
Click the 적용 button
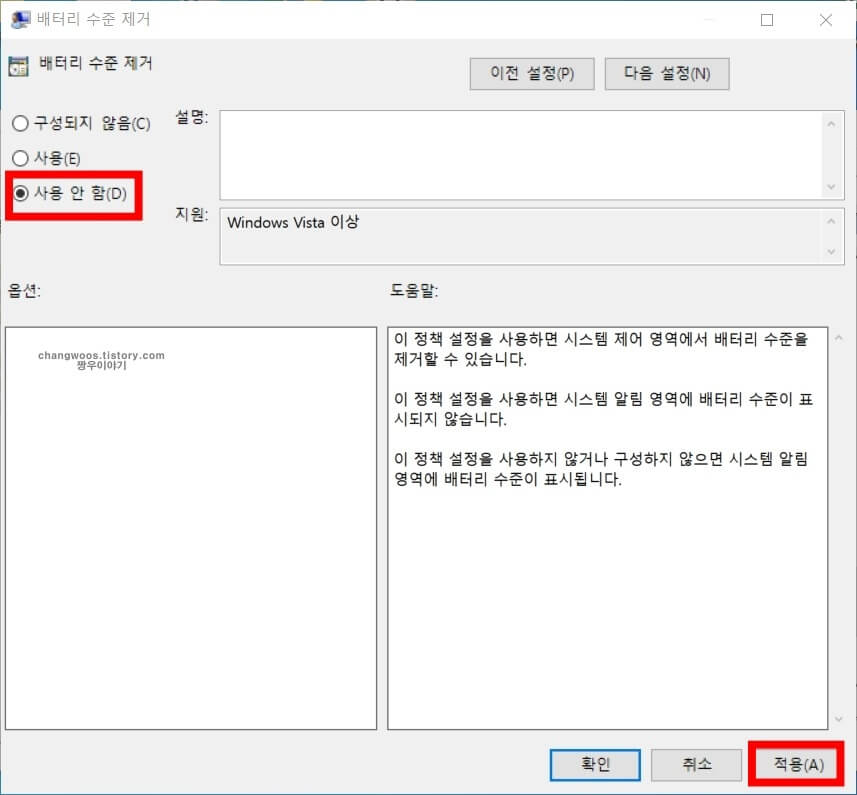tap(796, 764)
